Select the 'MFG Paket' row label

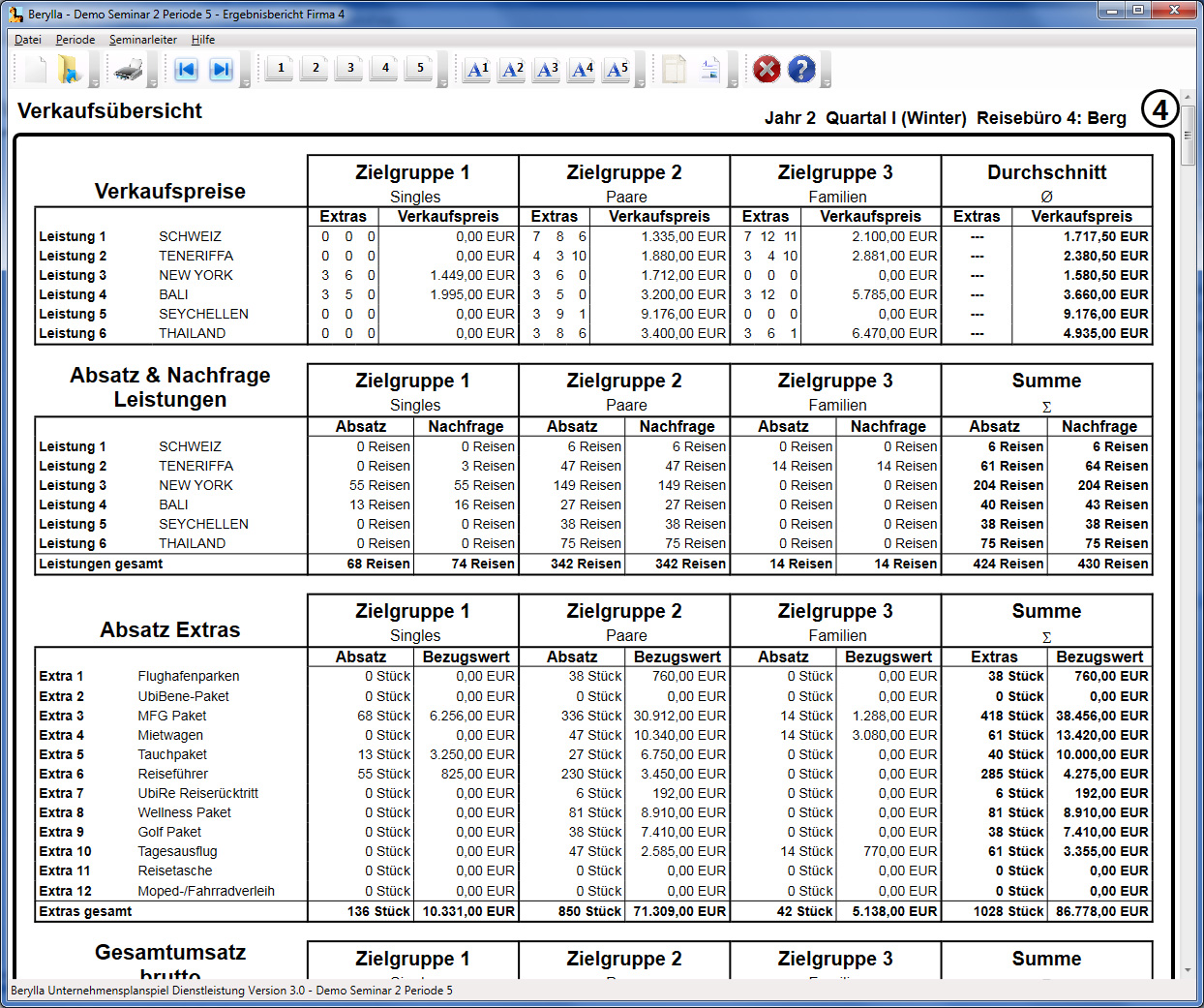click(172, 716)
